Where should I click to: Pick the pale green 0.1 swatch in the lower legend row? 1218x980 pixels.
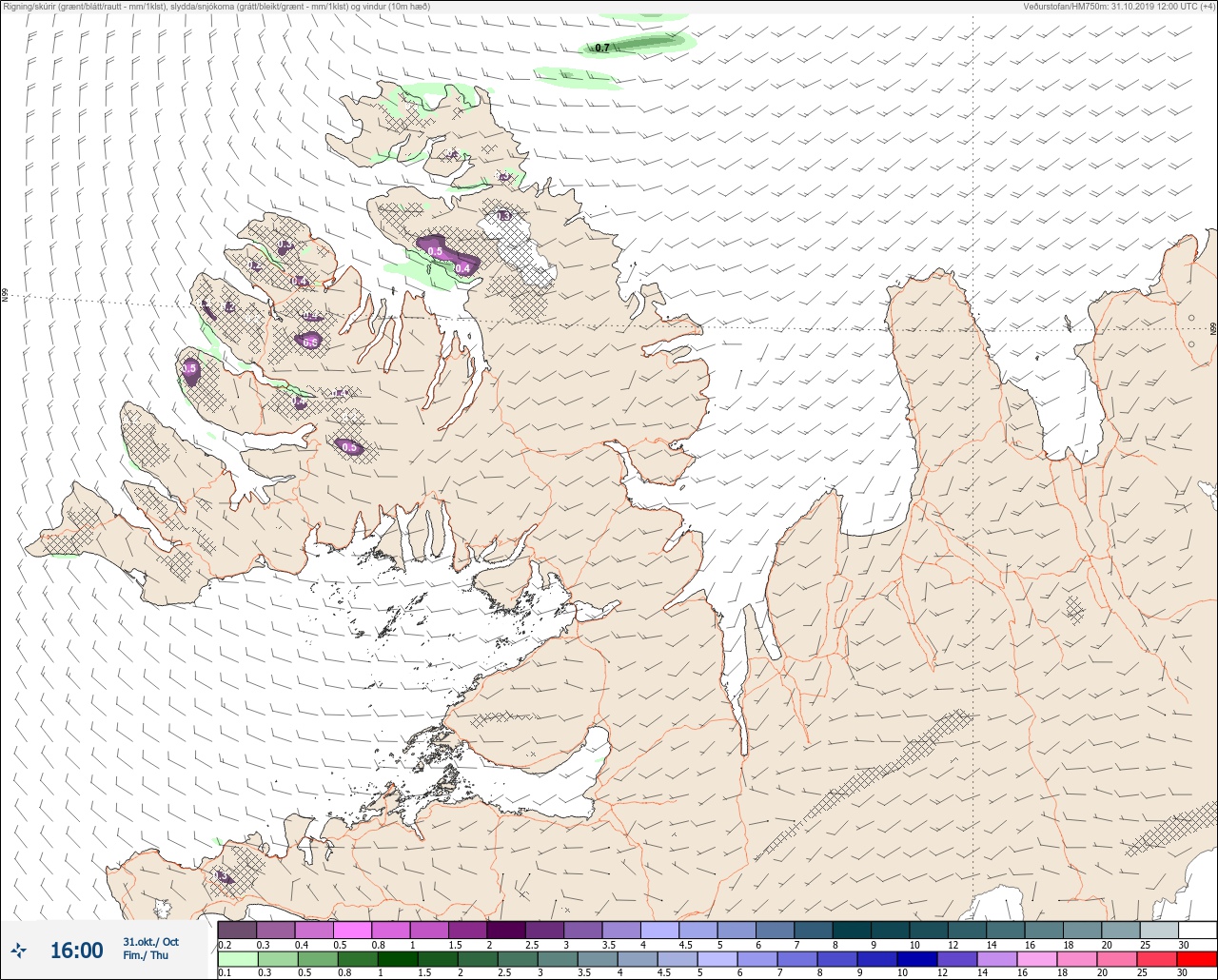click(237, 958)
